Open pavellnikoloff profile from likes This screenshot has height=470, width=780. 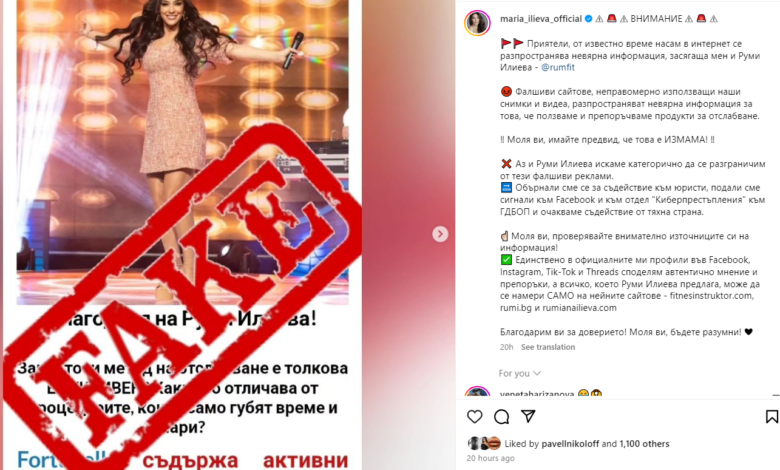570,444
